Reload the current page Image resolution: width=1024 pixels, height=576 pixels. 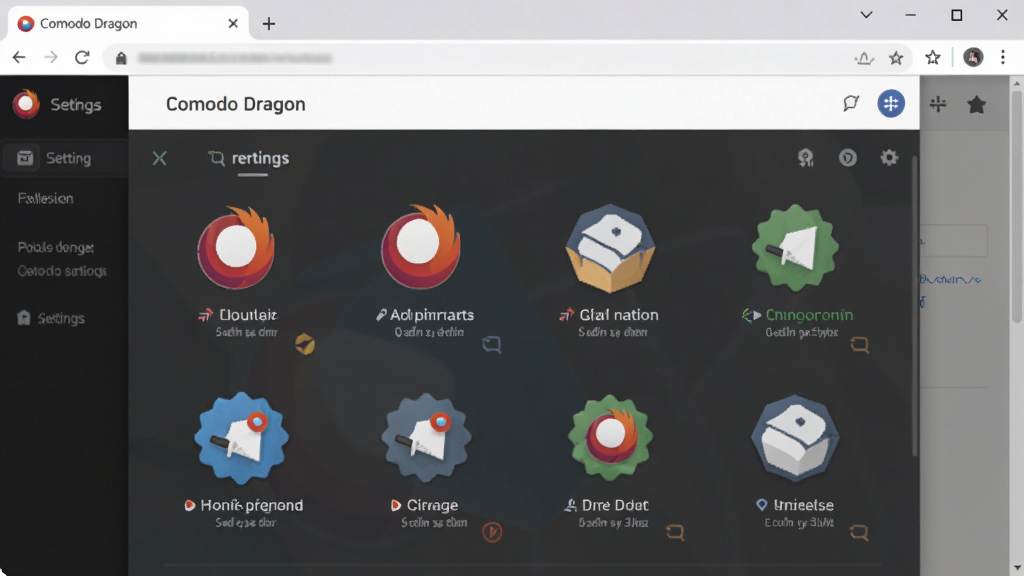[82, 57]
